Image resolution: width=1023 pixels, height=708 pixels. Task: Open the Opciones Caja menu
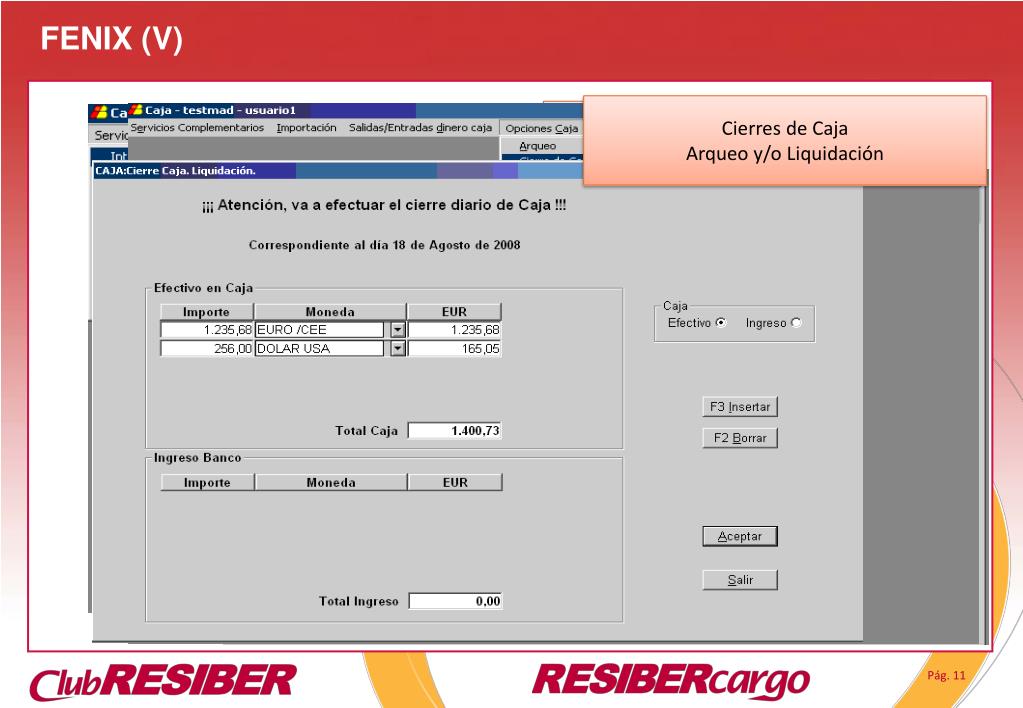[542, 129]
